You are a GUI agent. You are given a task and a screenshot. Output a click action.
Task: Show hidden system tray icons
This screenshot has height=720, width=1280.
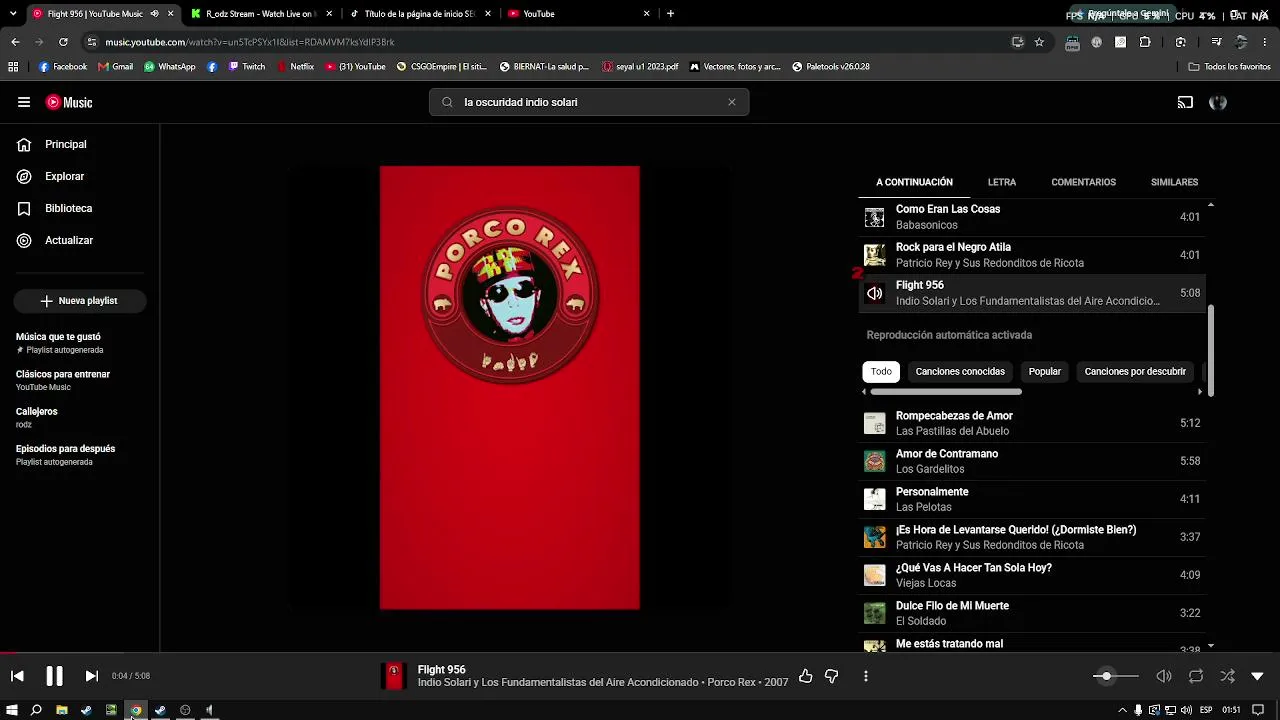click(x=1122, y=710)
